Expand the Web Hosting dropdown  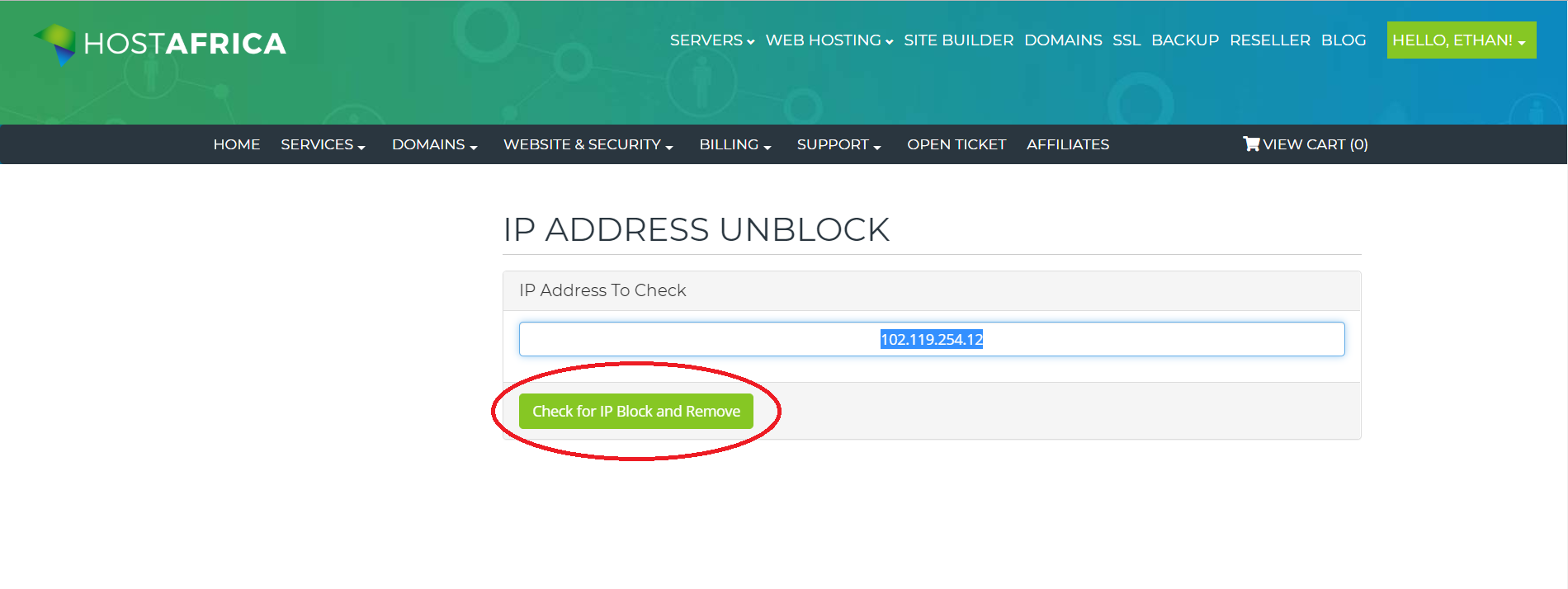click(829, 40)
